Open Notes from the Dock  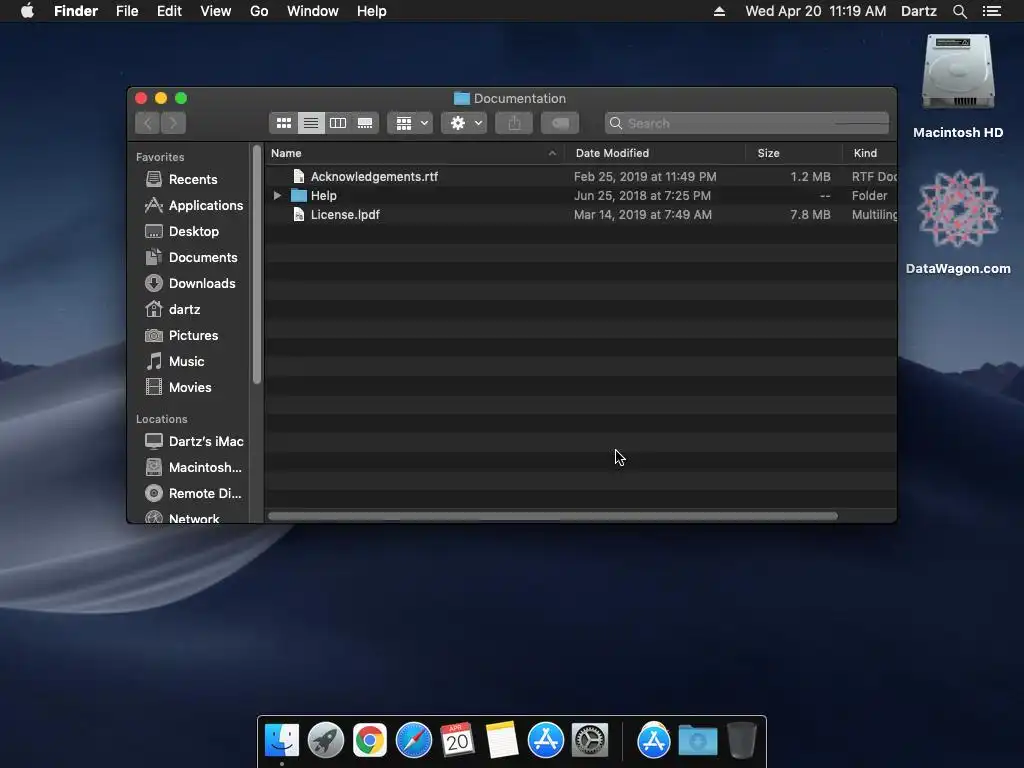coord(502,740)
